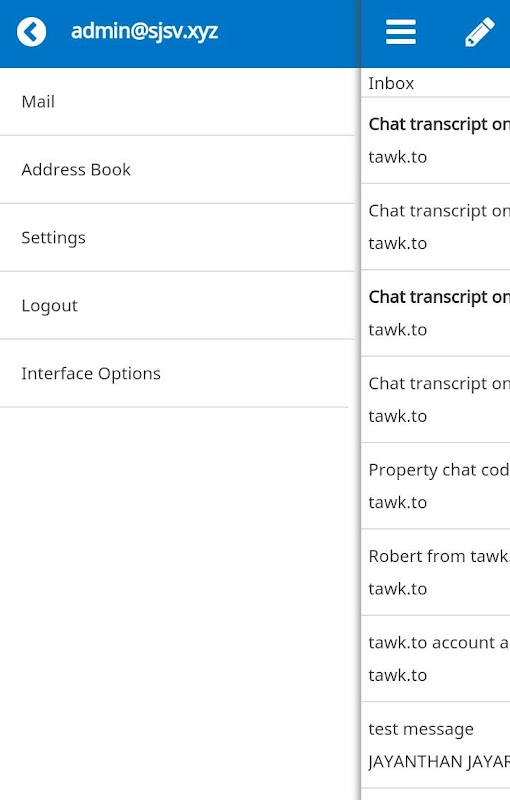Screen dimensions: 510x800
Task: Open Robert from tawk email
Action: [x=436, y=571]
